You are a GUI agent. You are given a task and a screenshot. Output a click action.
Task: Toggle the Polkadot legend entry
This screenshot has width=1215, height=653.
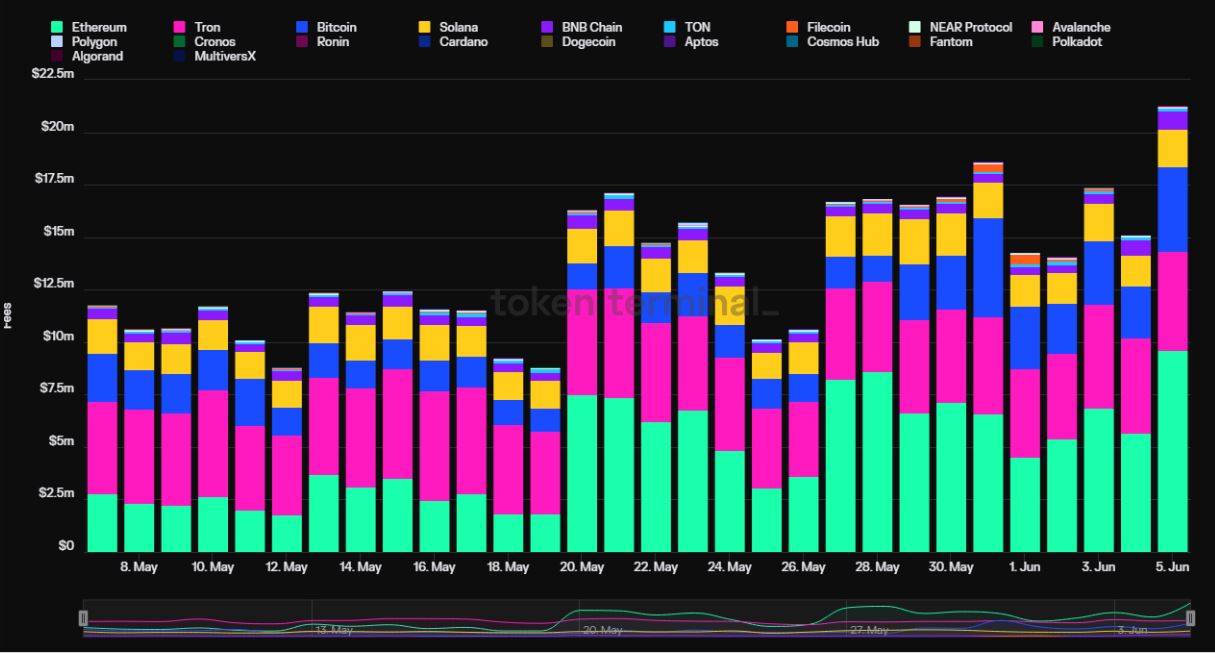coord(1066,42)
